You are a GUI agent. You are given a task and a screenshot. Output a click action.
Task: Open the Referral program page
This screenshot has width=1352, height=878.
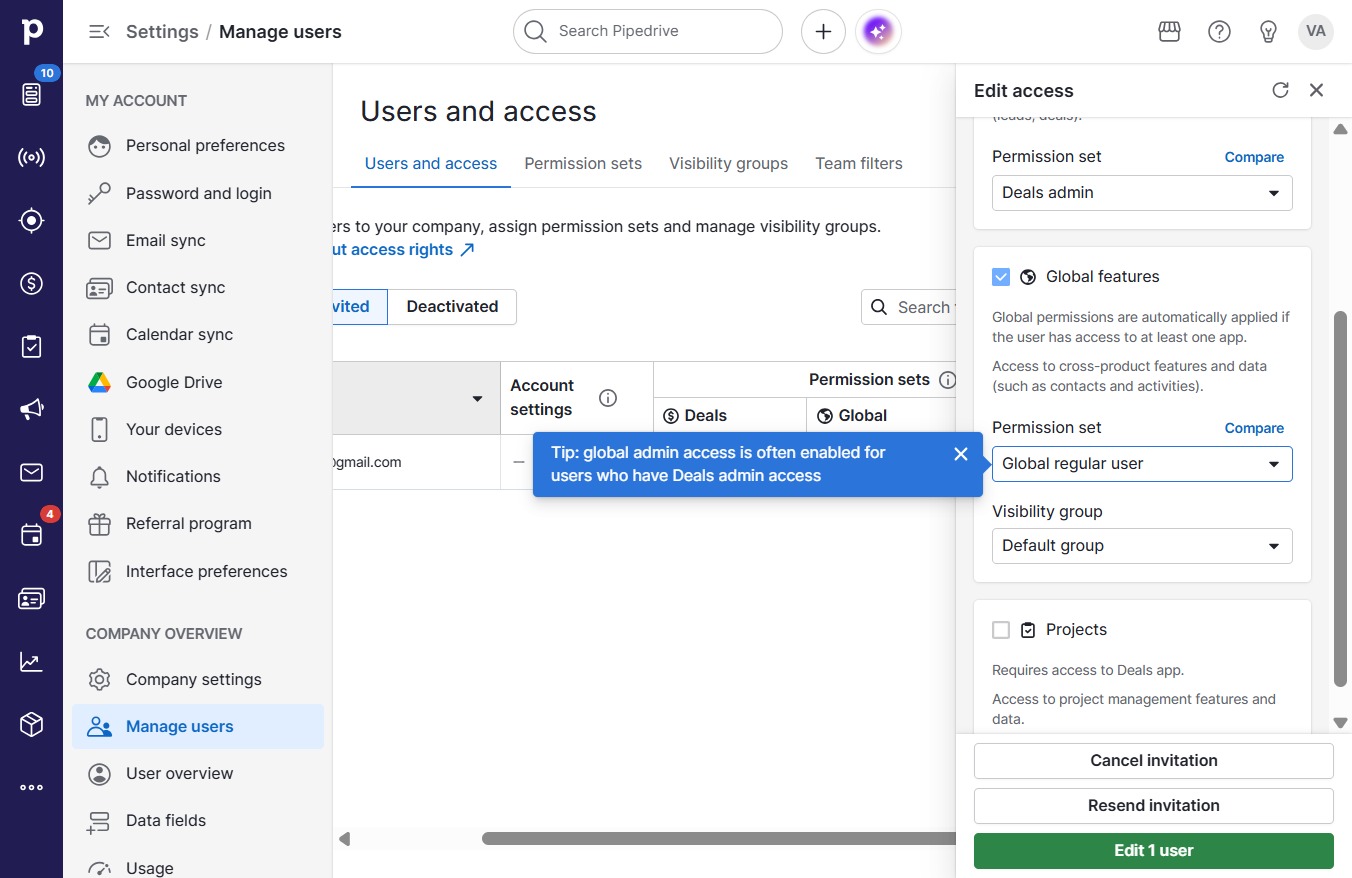pyautogui.click(x=198, y=524)
